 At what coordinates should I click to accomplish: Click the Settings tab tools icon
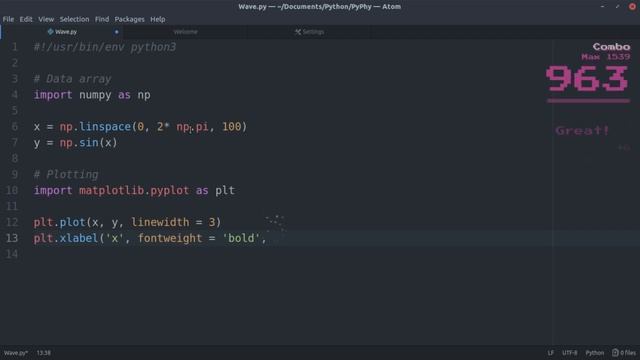coord(298,32)
